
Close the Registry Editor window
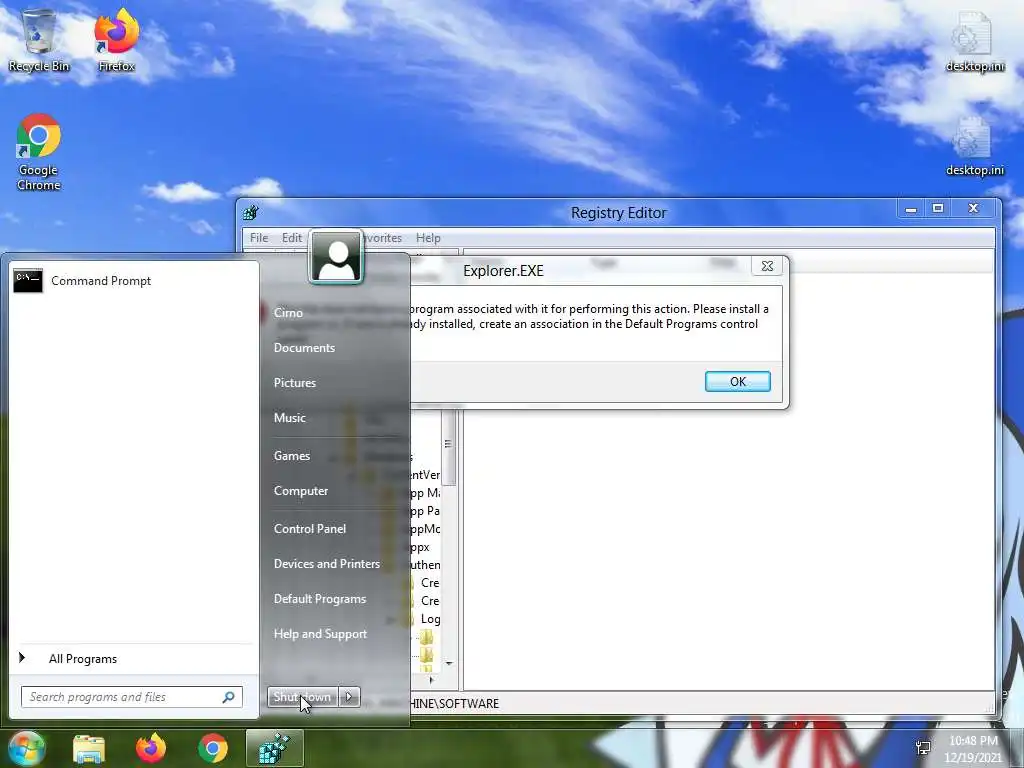tap(973, 209)
